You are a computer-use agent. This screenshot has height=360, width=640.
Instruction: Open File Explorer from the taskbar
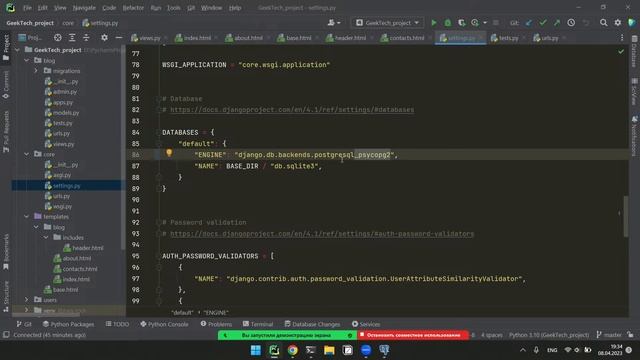click(x=329, y=350)
